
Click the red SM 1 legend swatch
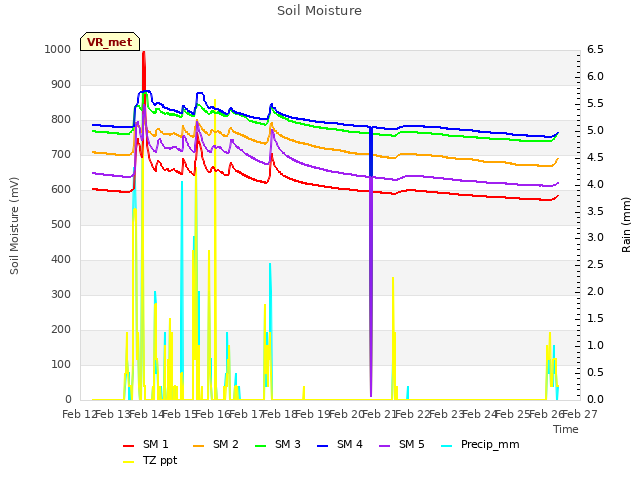(129, 446)
